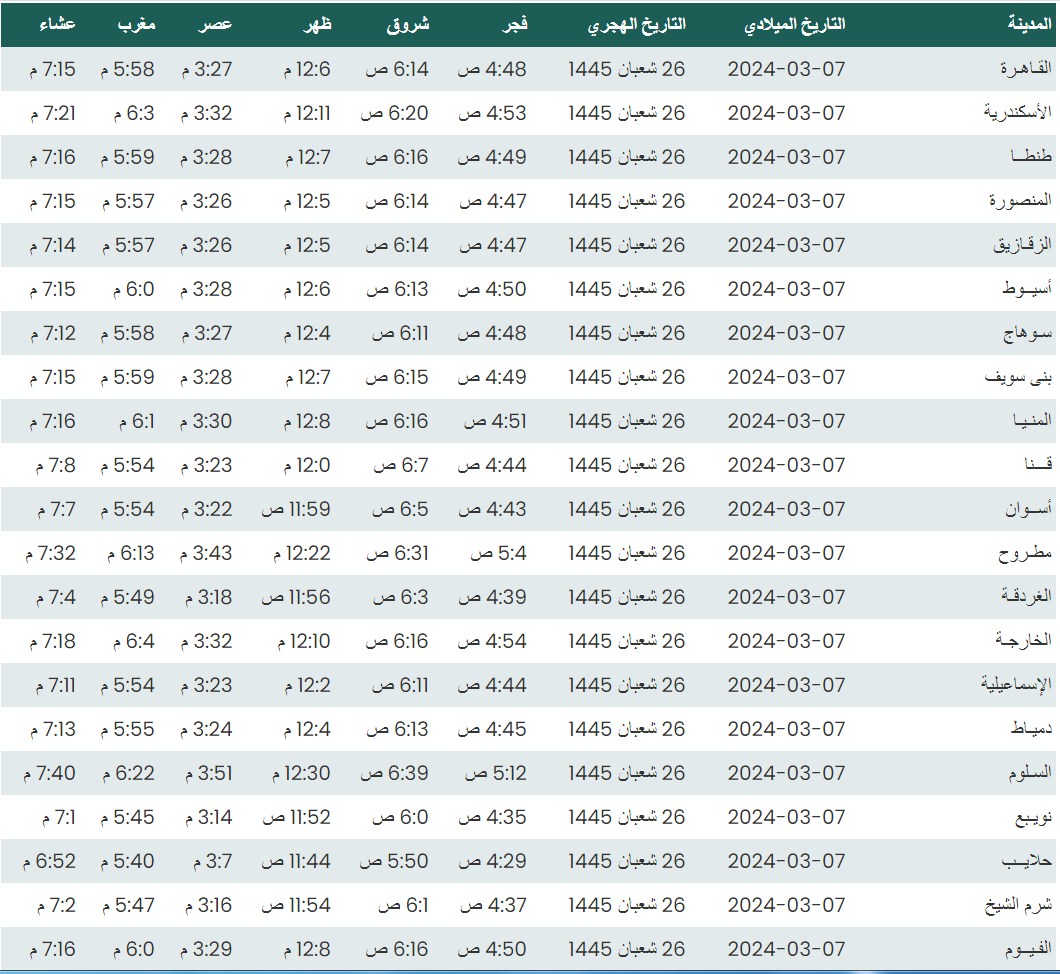Click the عصر column header

coord(219,25)
